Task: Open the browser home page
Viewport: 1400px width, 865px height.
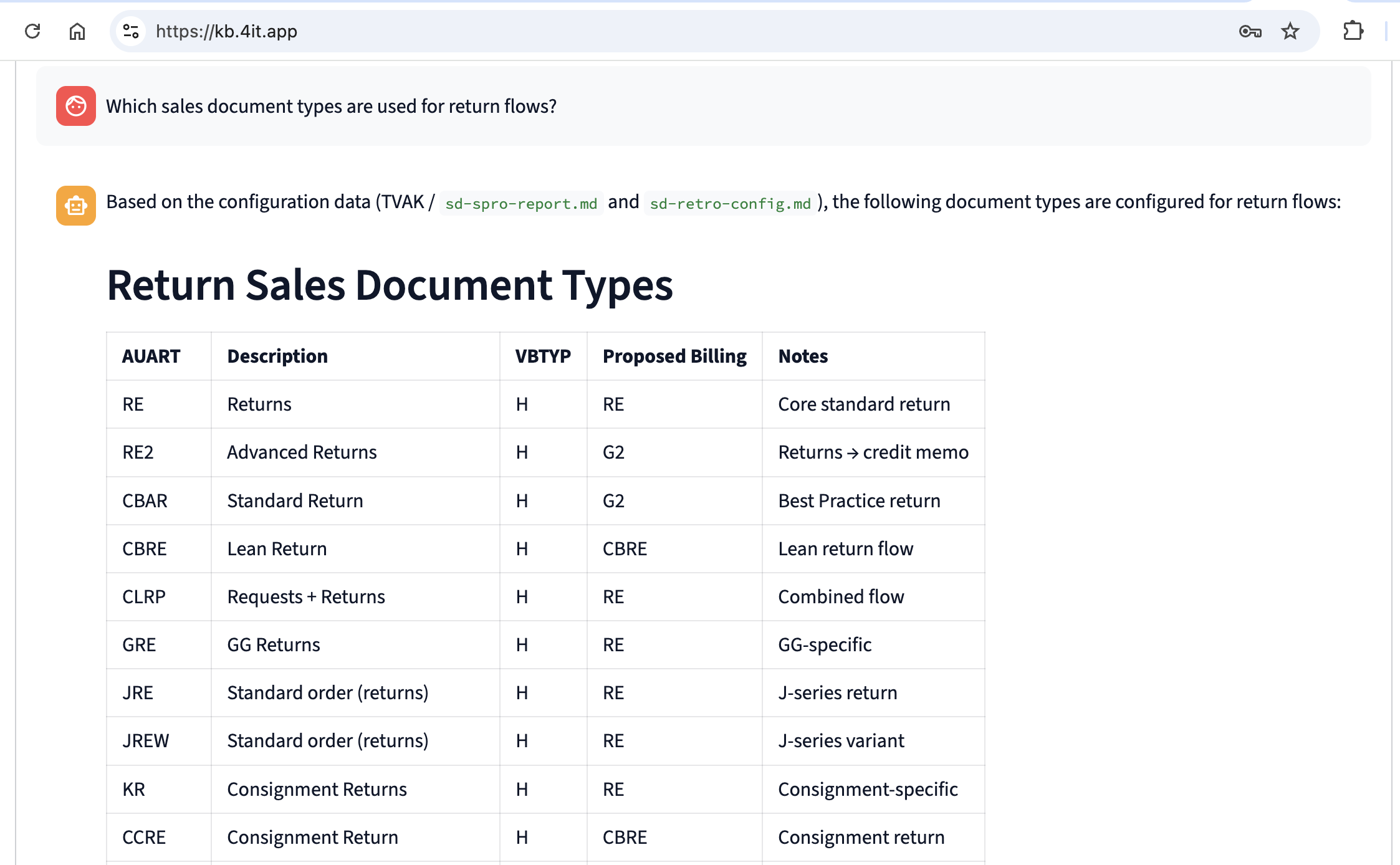Action: click(x=77, y=31)
